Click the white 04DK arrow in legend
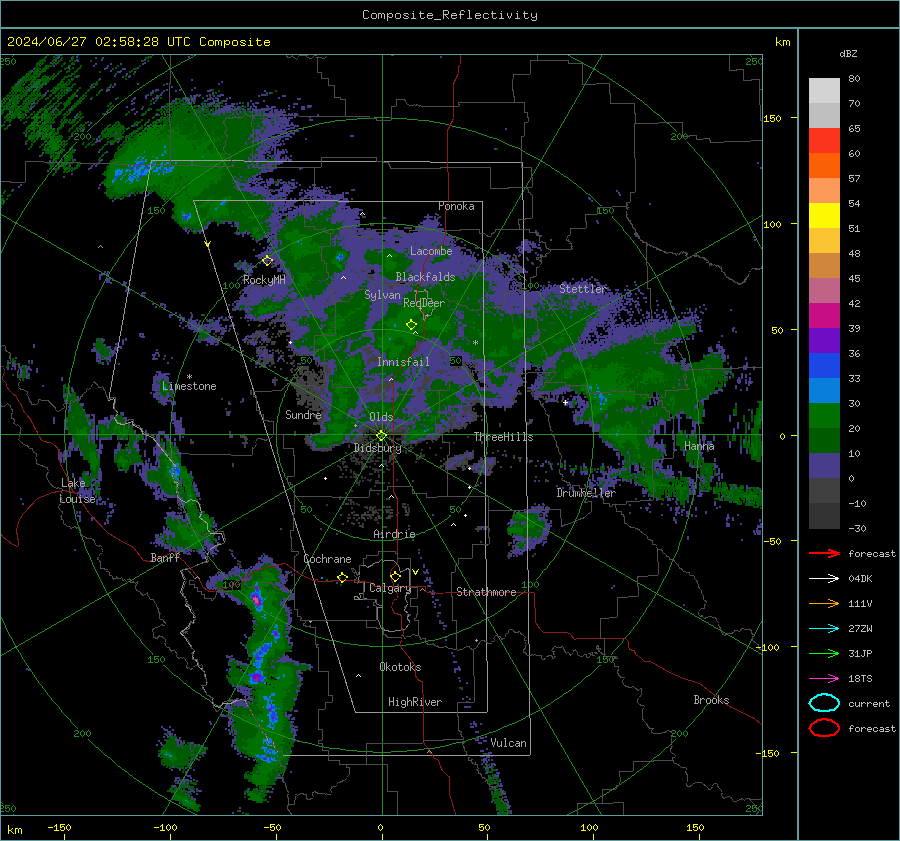Image resolution: width=900 pixels, height=841 pixels. point(824,578)
